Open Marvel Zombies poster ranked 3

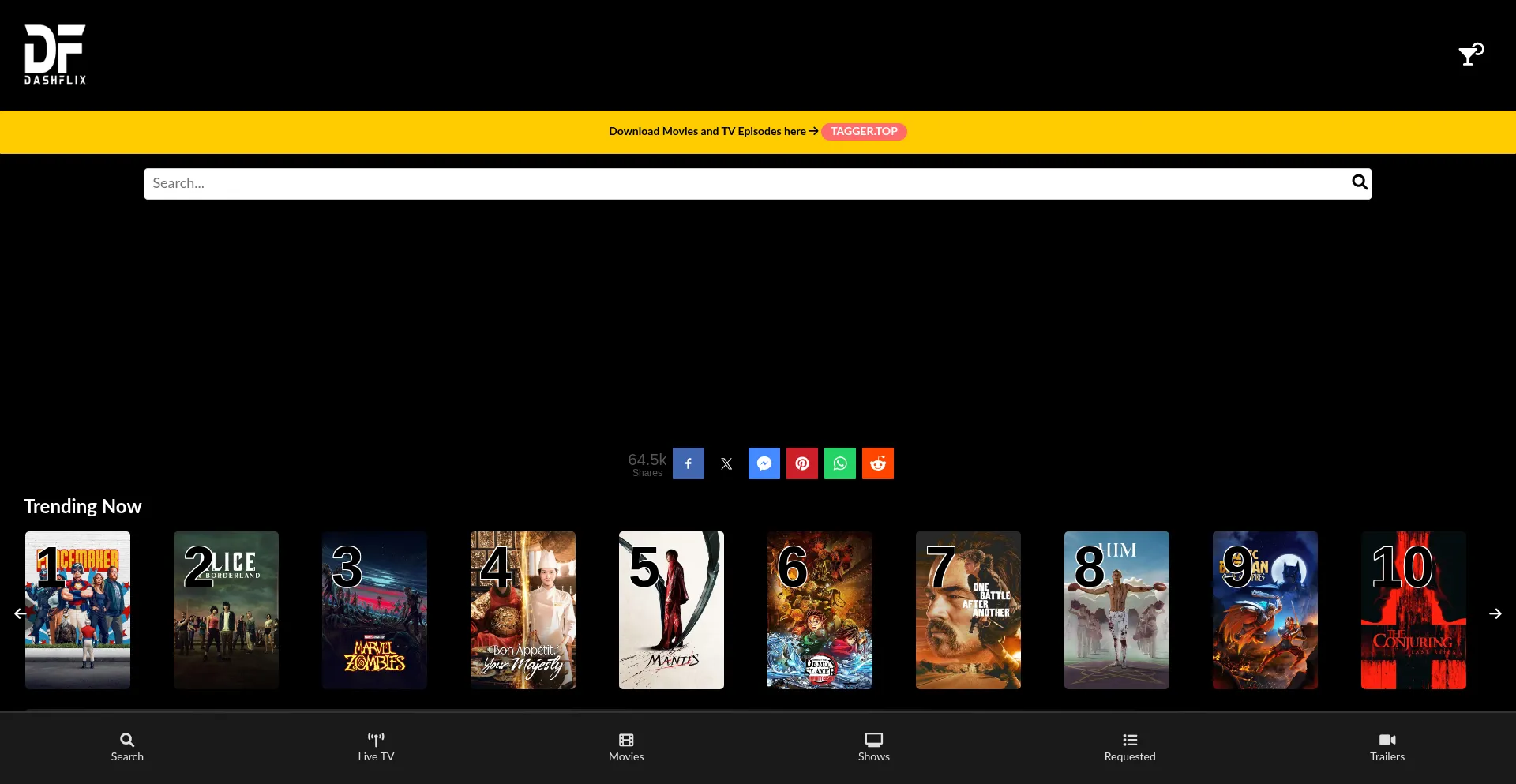tap(374, 610)
